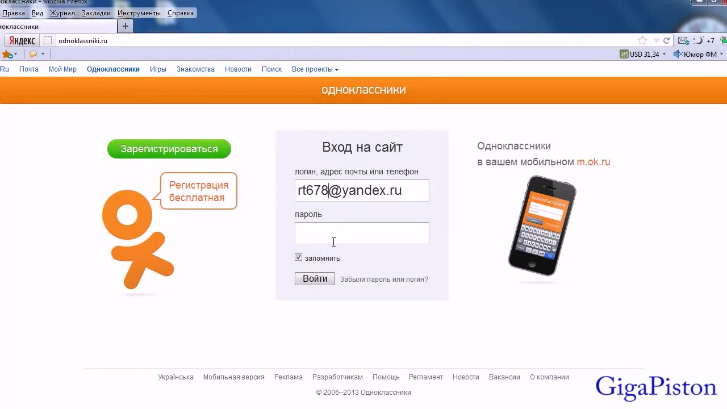Open the Вид menu

(x=37, y=13)
